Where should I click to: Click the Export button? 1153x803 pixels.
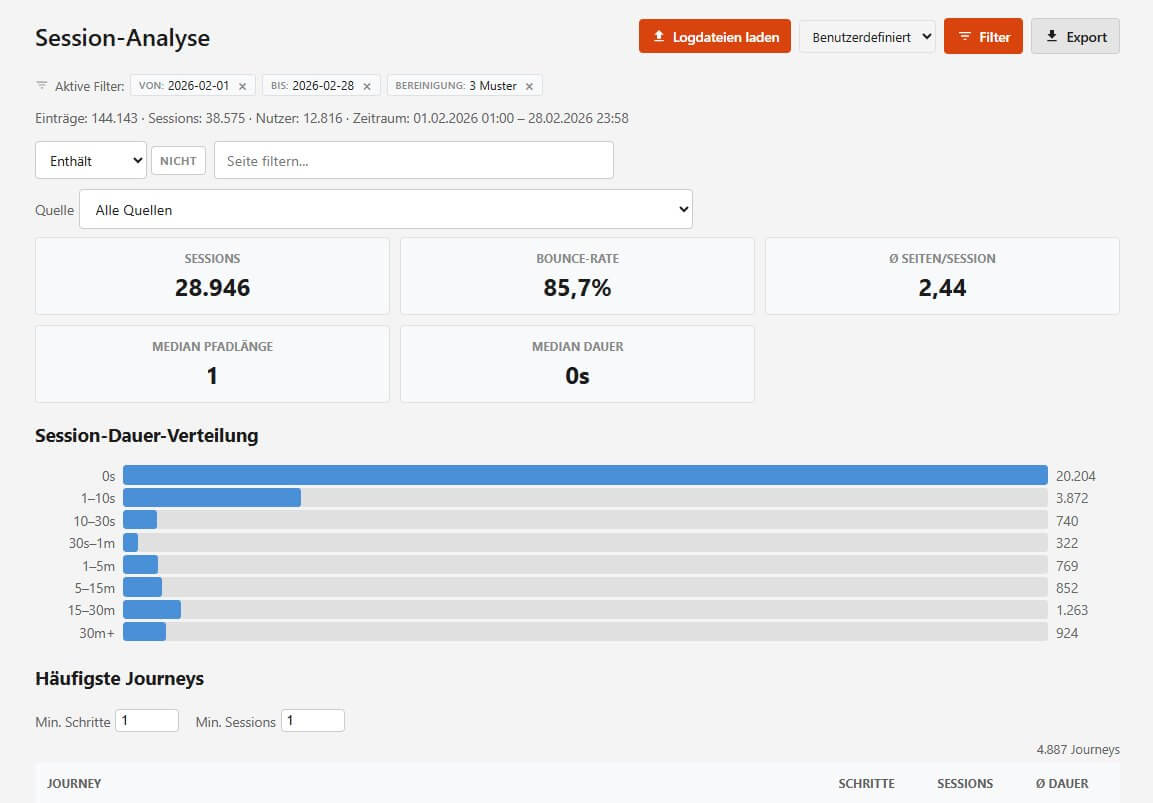pos(1075,36)
